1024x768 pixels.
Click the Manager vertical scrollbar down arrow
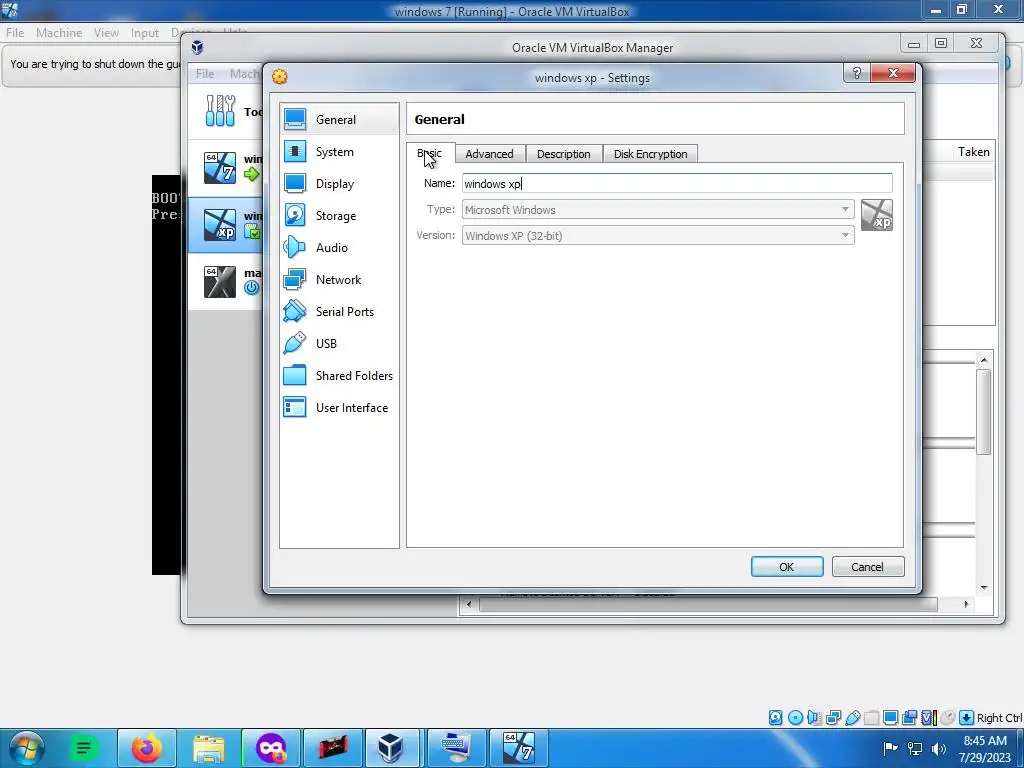coord(984,588)
